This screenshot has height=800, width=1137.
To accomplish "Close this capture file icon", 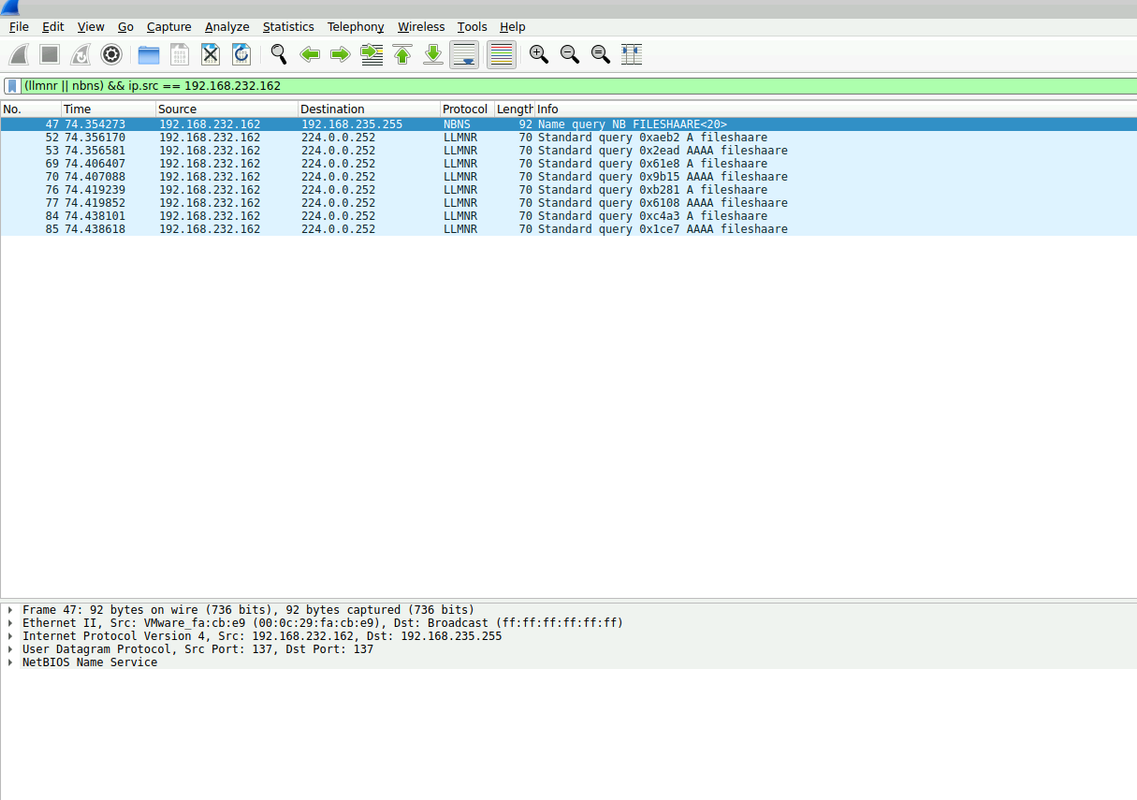I will coord(210,54).
